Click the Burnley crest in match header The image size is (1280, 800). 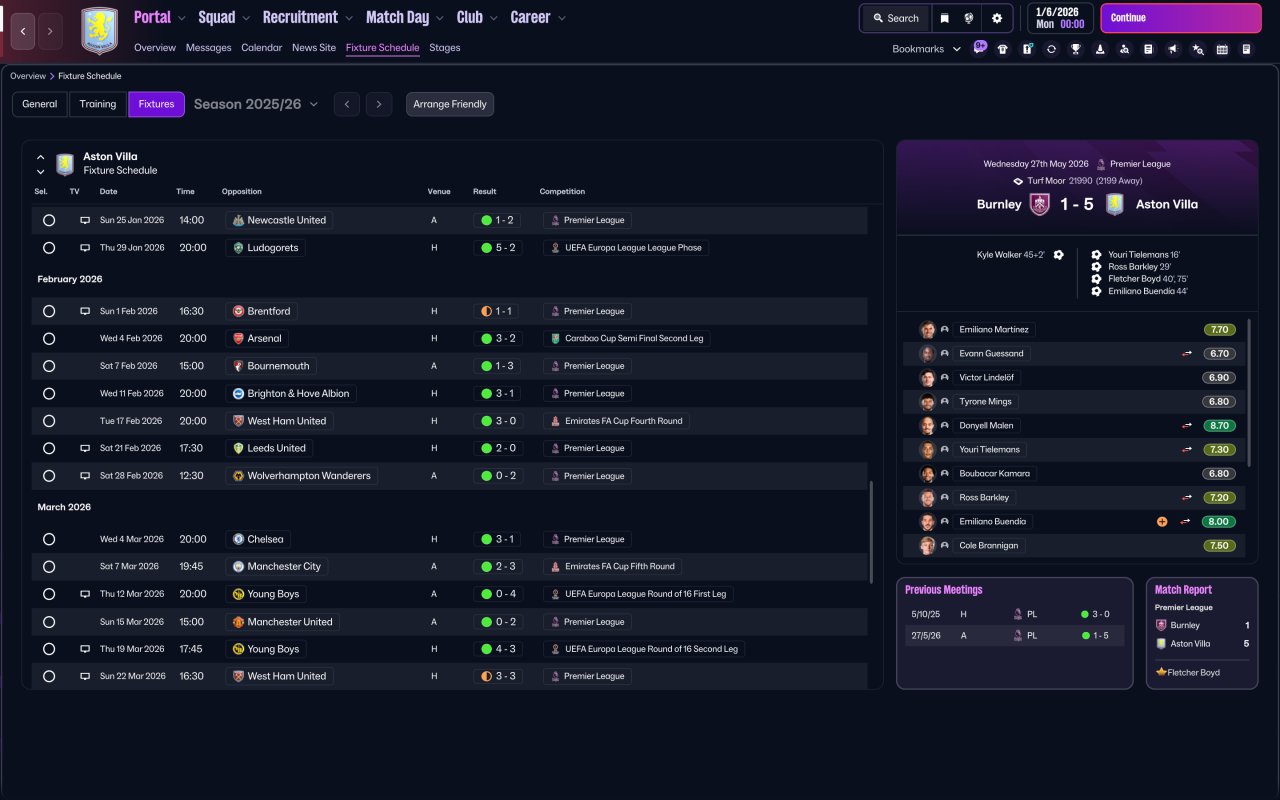coord(1040,204)
